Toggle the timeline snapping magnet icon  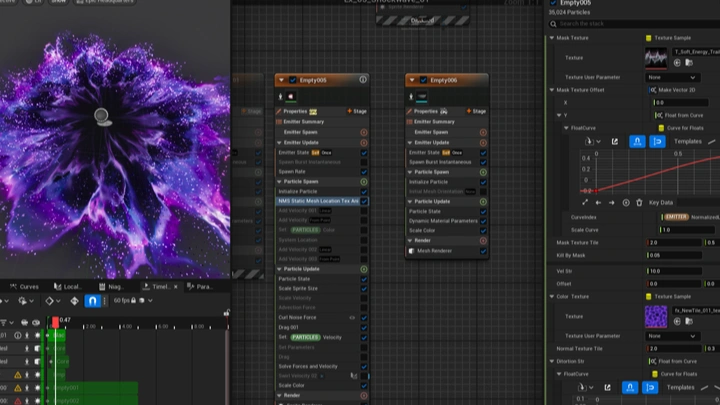(92, 300)
